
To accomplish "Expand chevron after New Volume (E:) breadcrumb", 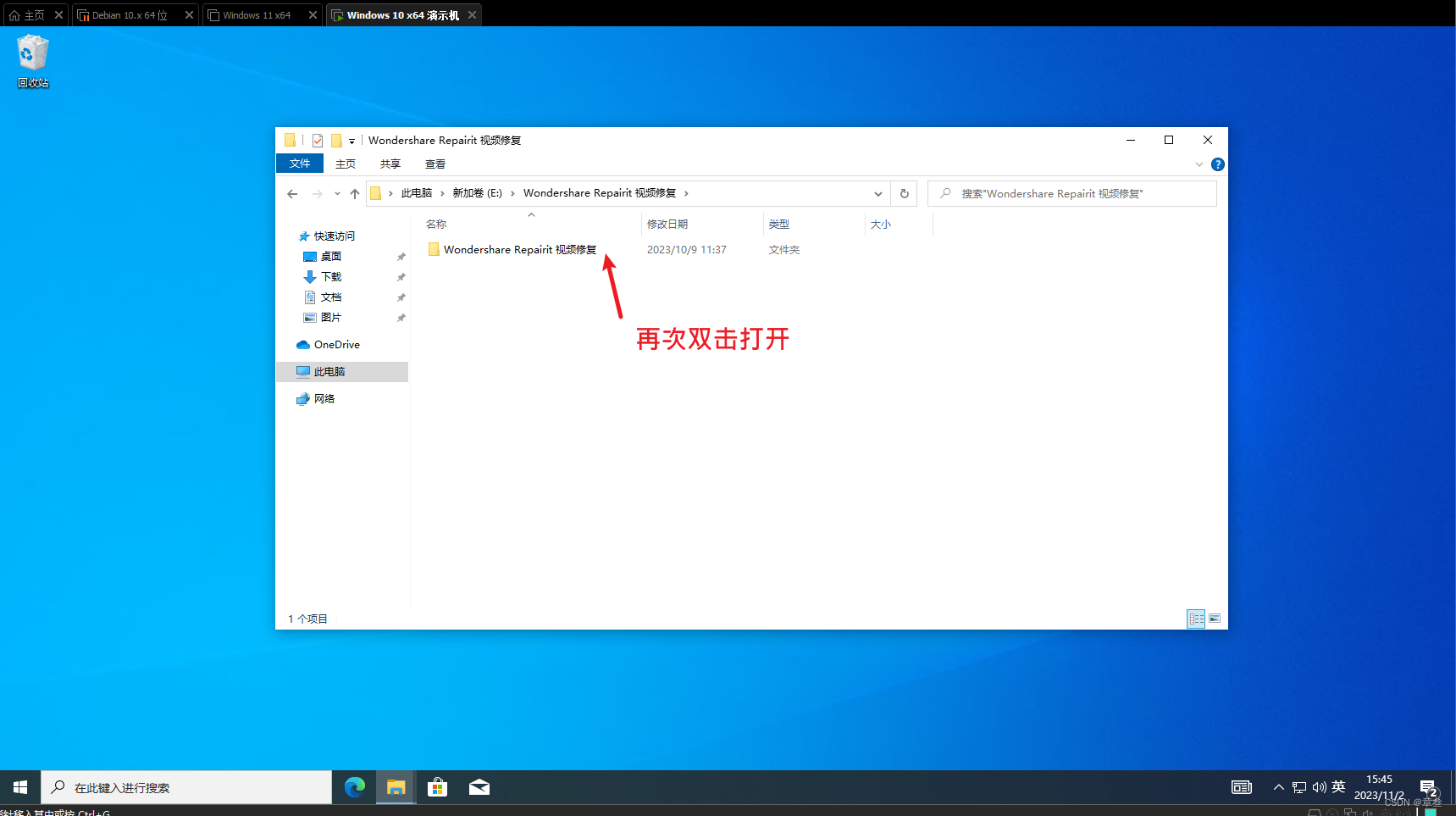I will click(x=512, y=193).
